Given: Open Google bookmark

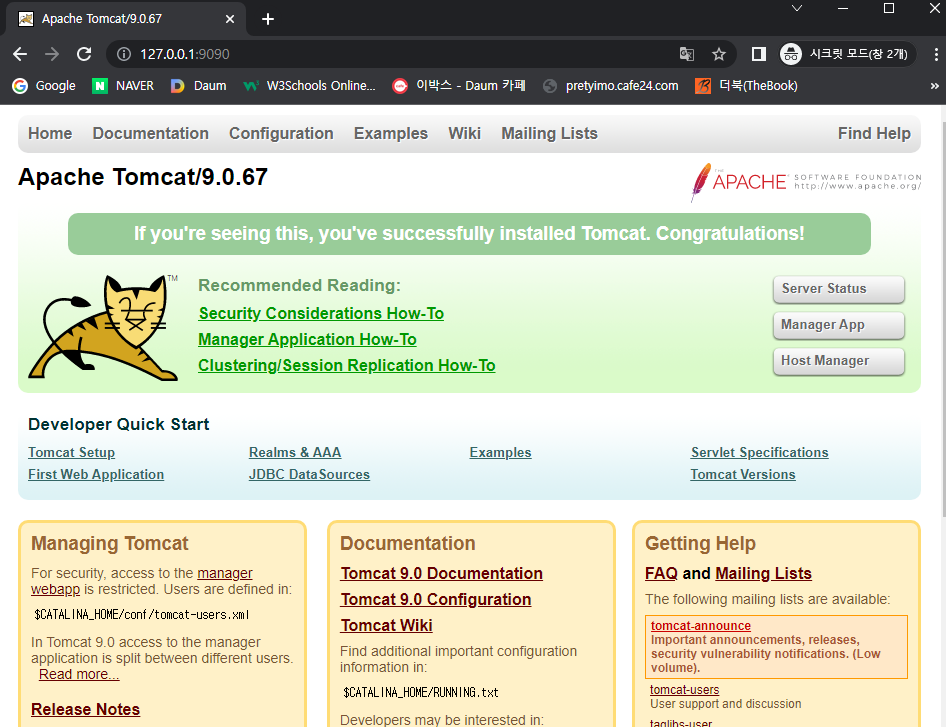Looking at the screenshot, I should tap(44, 86).
